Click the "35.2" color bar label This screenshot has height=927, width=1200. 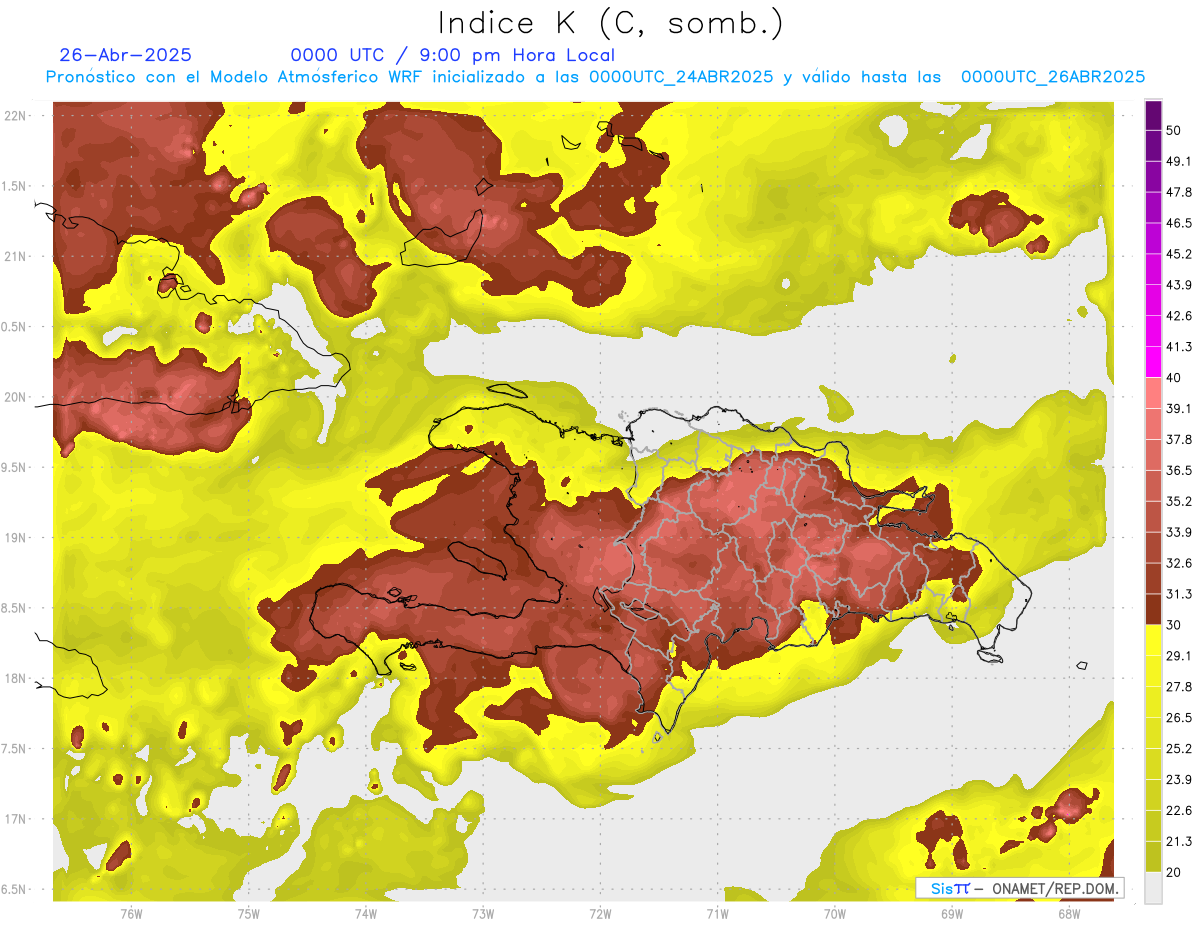coord(1179,501)
